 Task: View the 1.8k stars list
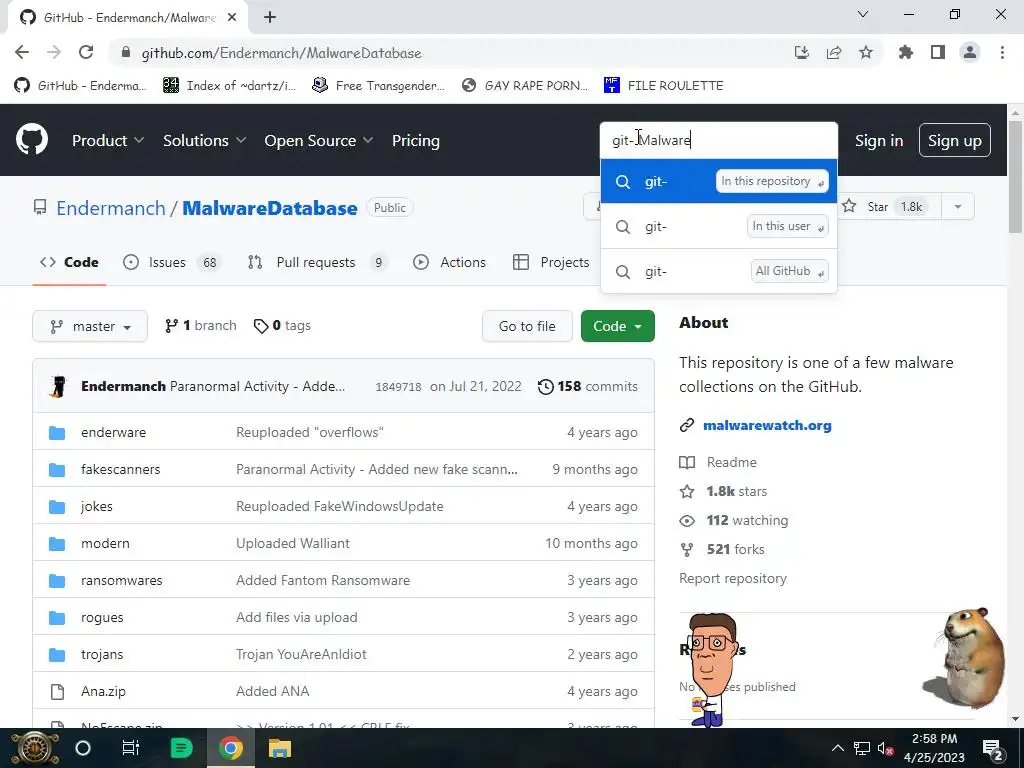(724, 491)
